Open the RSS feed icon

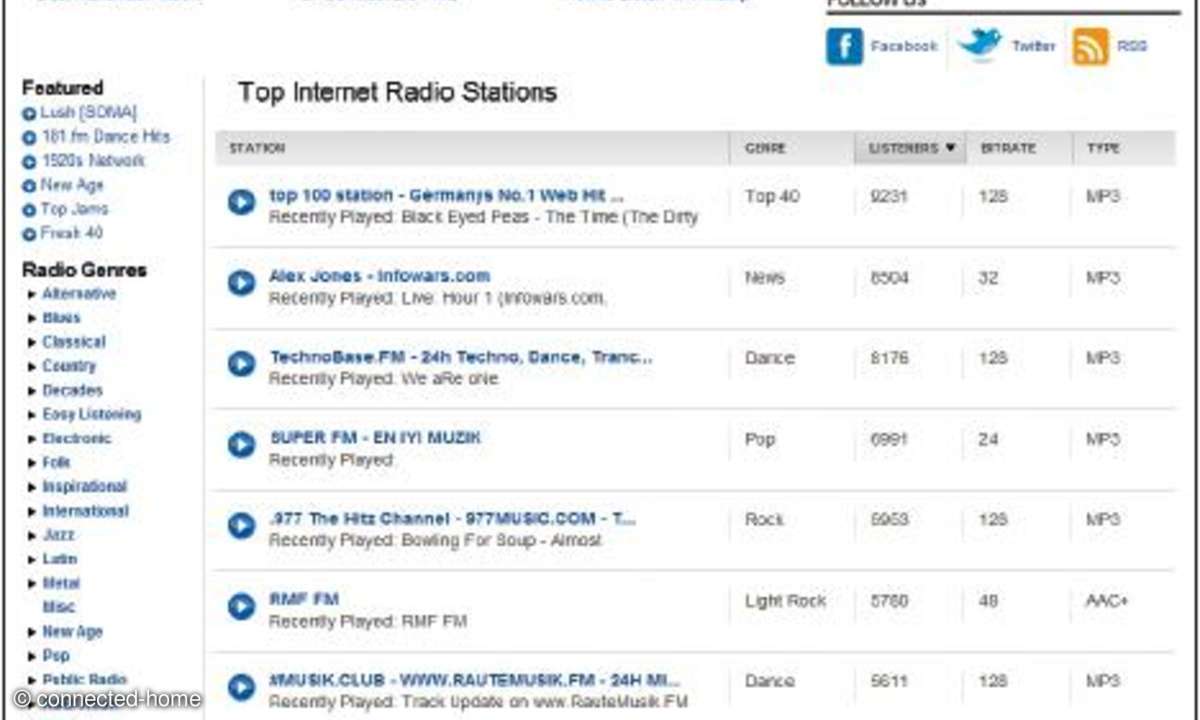tap(1090, 47)
